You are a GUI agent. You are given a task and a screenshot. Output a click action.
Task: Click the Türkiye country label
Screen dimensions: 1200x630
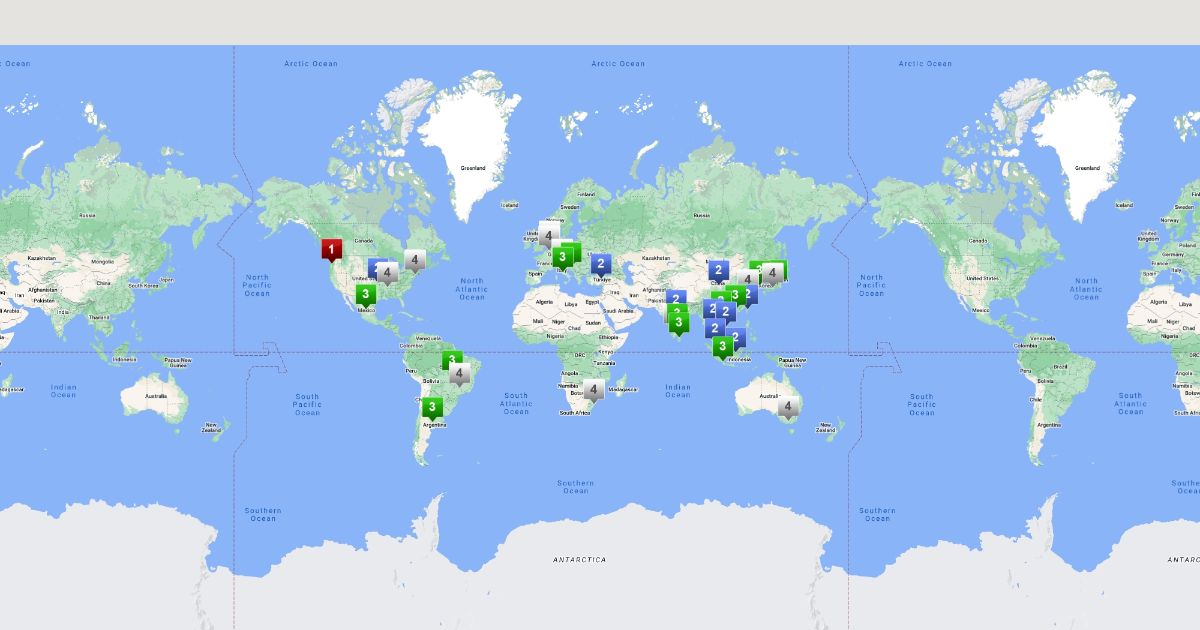point(601,279)
